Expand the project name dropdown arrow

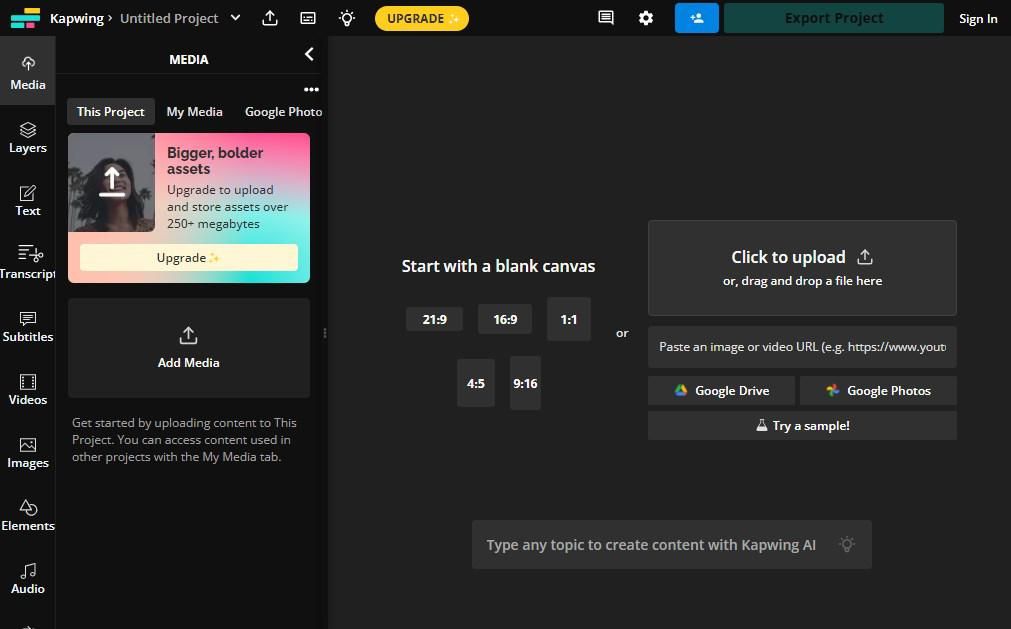point(235,18)
